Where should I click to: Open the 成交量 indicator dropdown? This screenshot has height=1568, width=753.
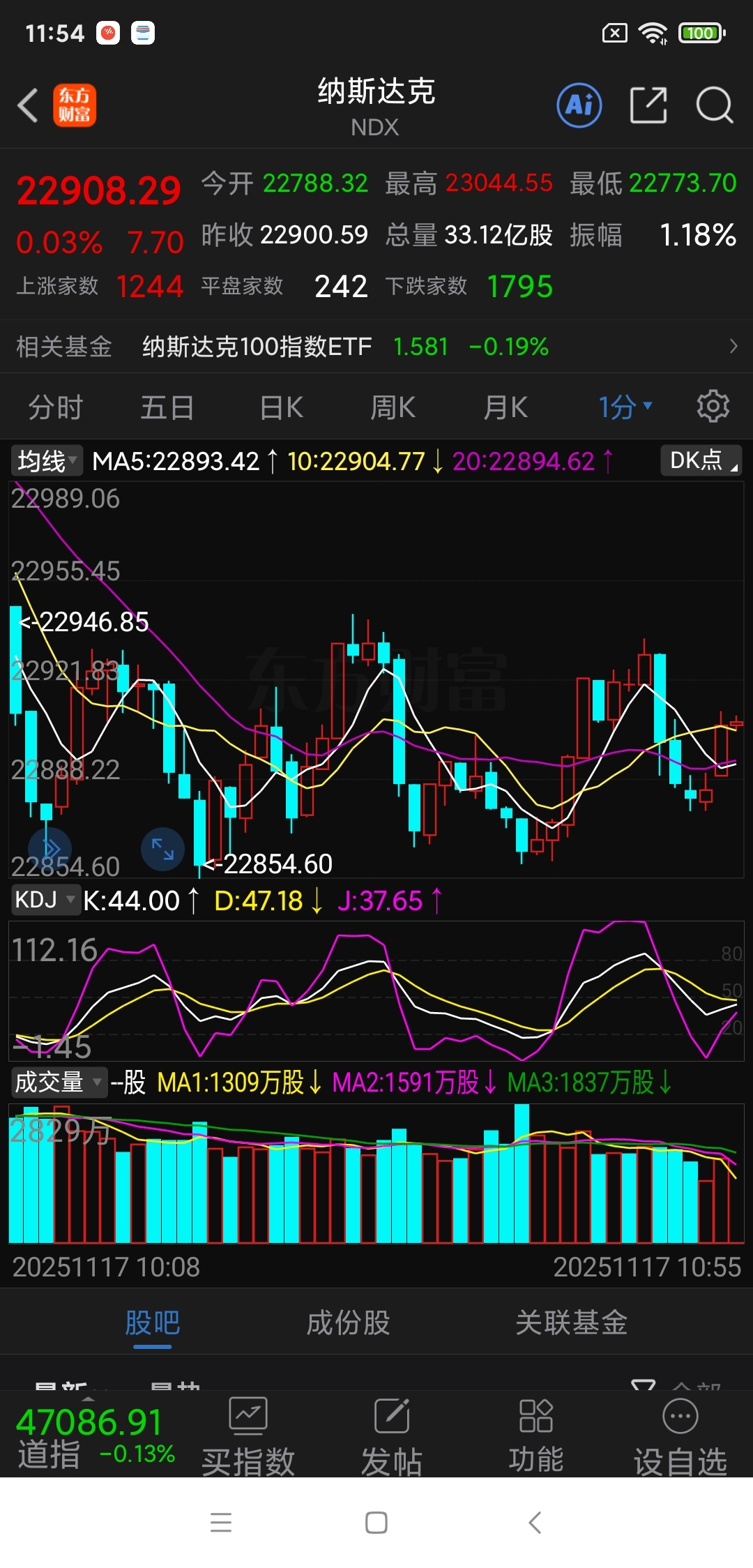click(59, 1082)
